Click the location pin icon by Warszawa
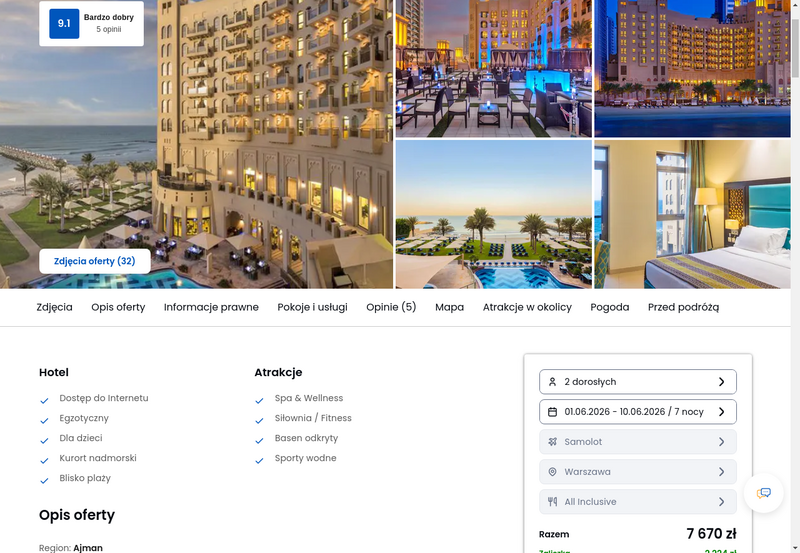 552,472
